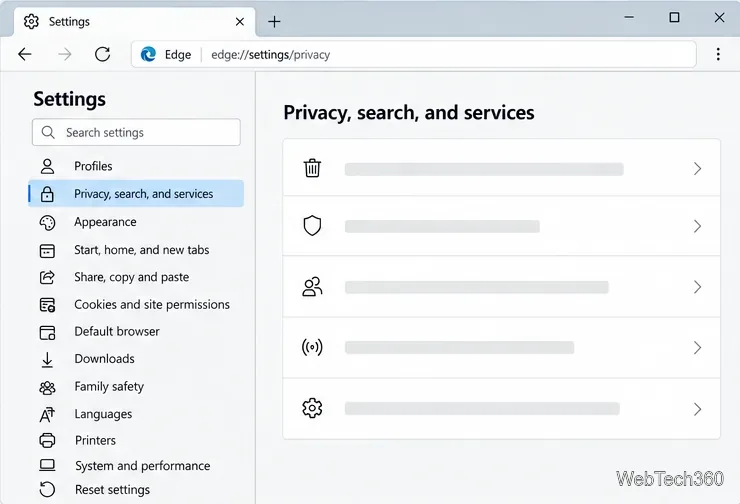Click the lock icon for Privacy

tap(47, 194)
